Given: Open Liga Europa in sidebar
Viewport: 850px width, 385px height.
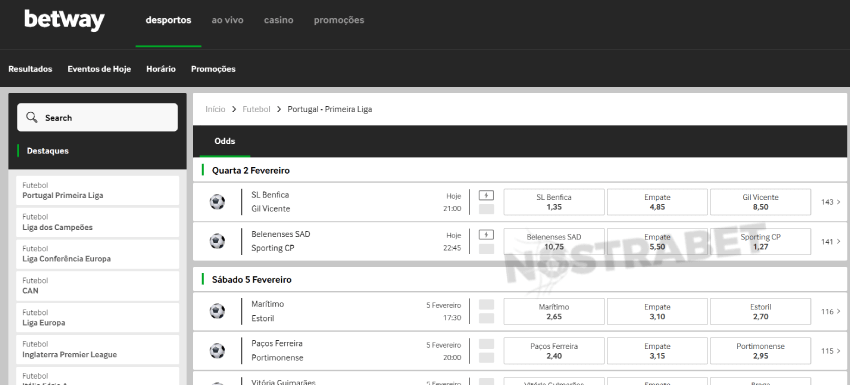Looking at the screenshot, I should click(98, 318).
